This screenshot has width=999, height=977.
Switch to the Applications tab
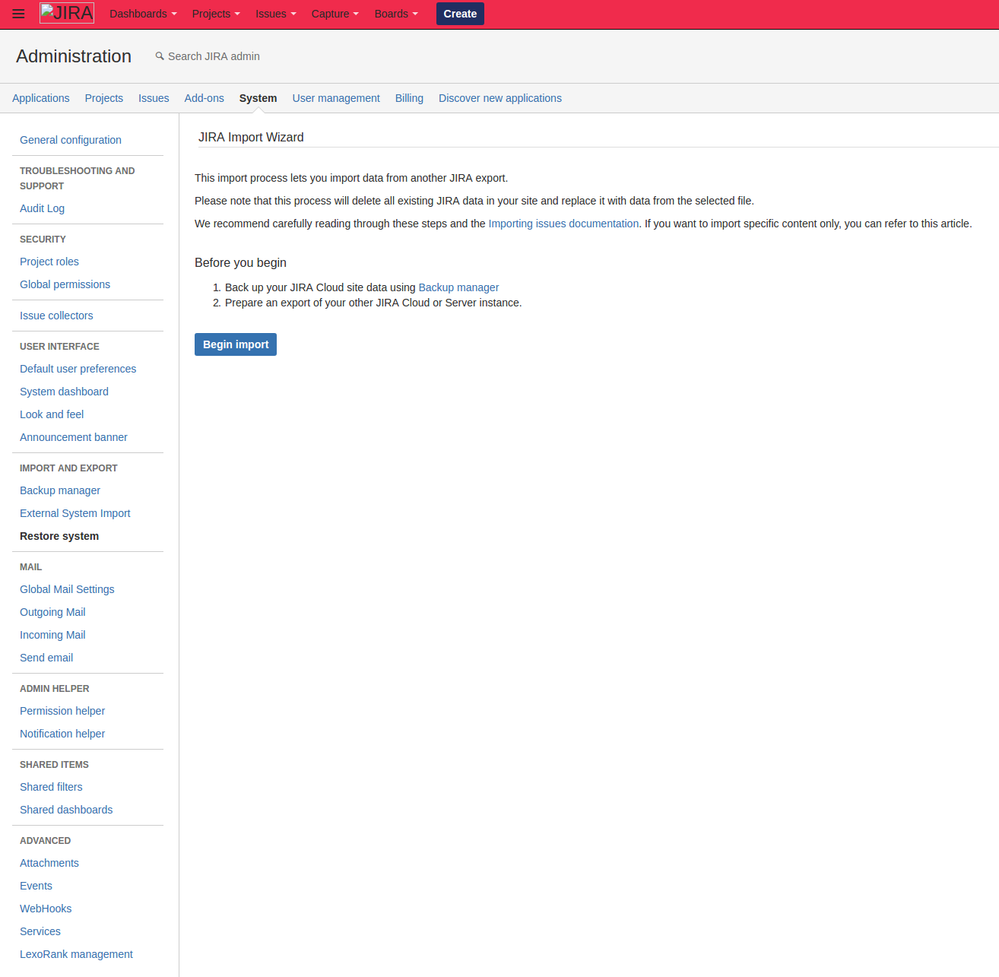pos(41,98)
